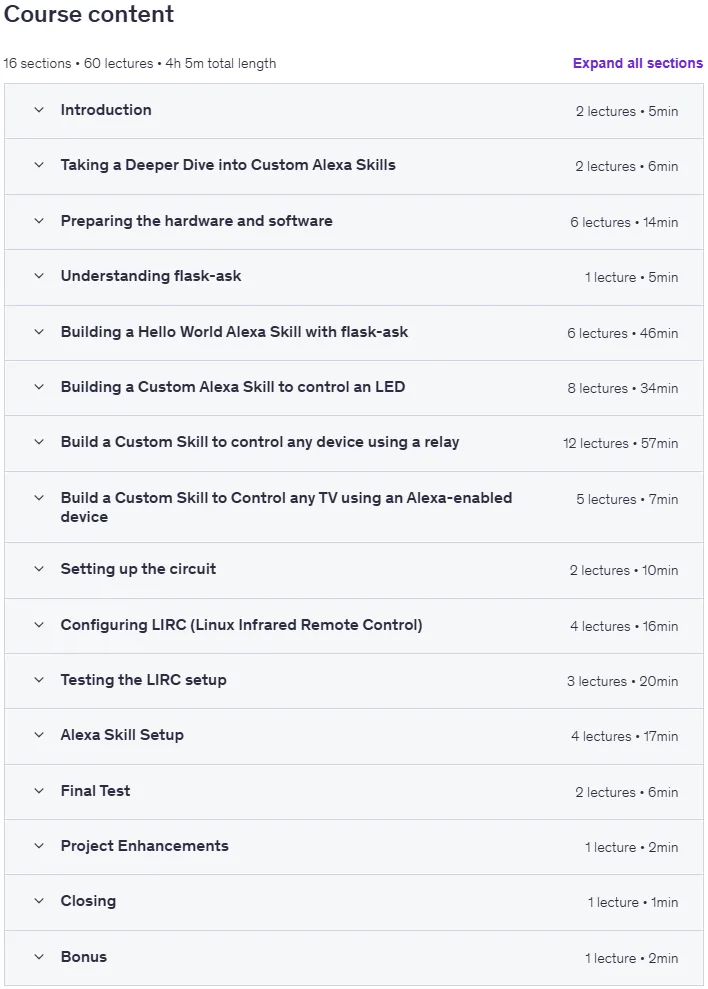708x989 pixels.
Task: Open the Bonus section title
Action: coord(84,957)
